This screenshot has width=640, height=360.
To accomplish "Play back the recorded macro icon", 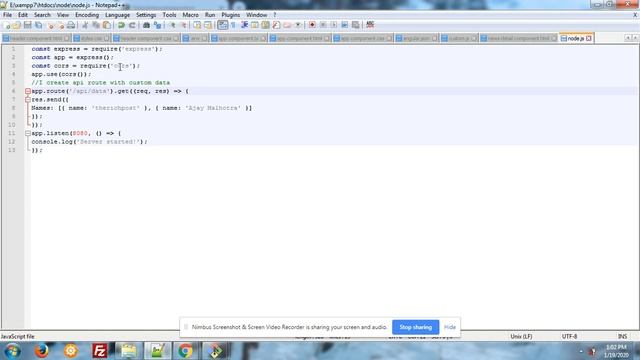I will 333,25.
